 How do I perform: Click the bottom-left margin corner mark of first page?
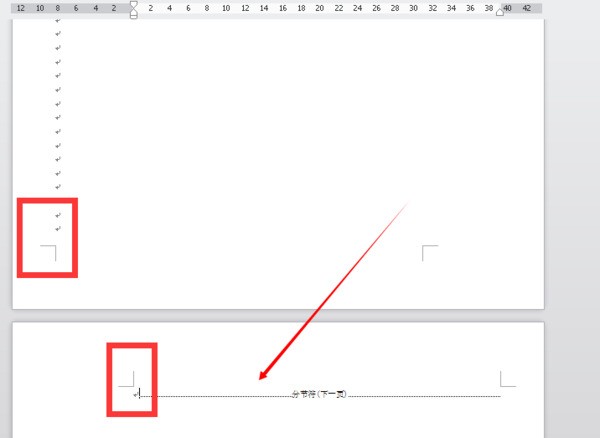[48, 253]
